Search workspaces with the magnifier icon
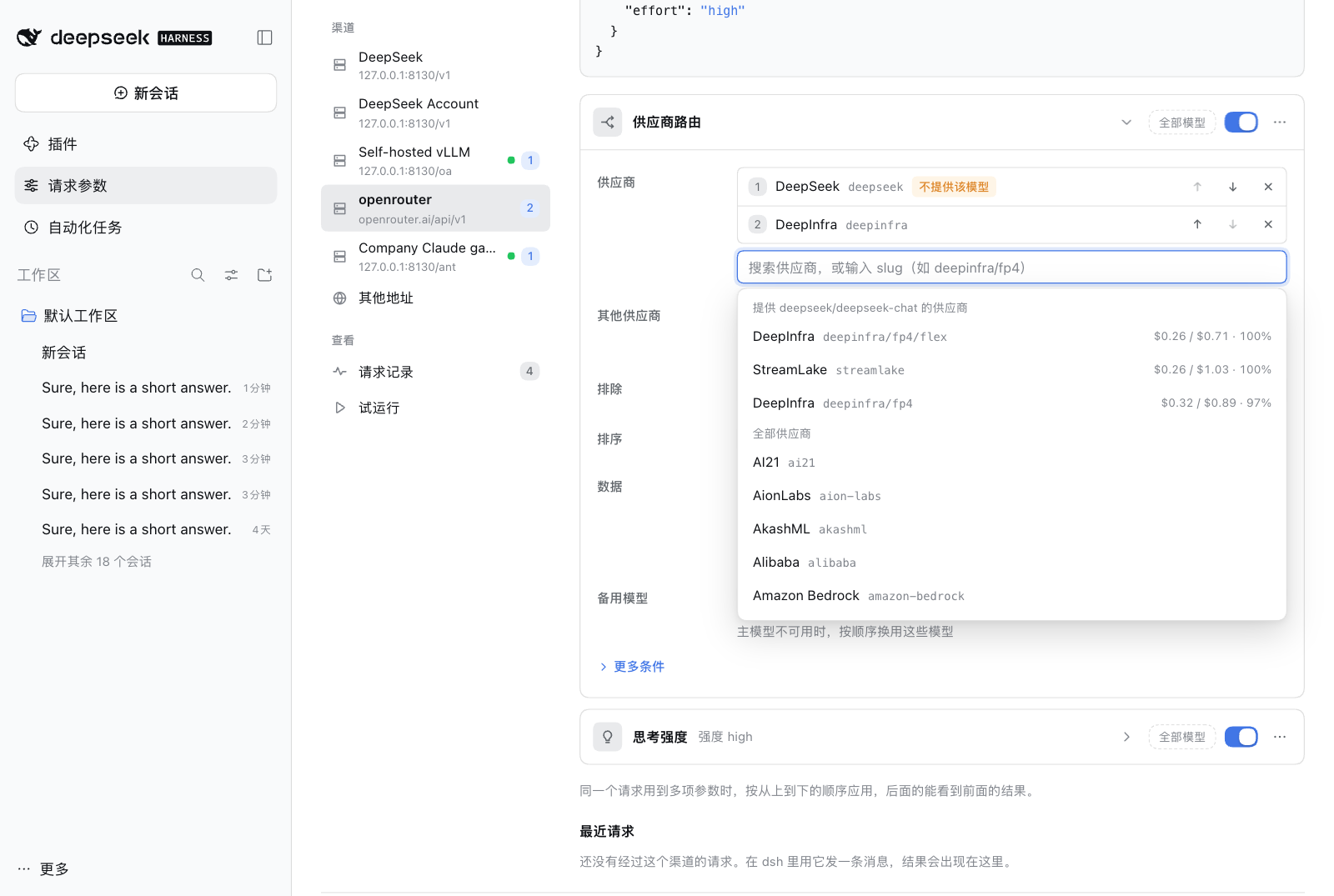1334x896 pixels. pos(198,275)
